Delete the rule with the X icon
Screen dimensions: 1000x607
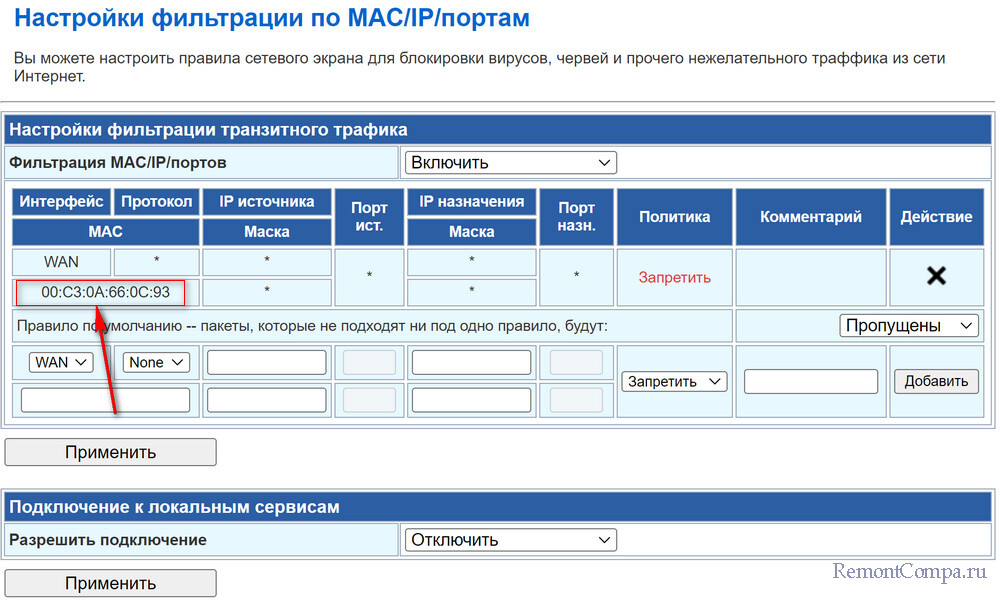tap(936, 277)
